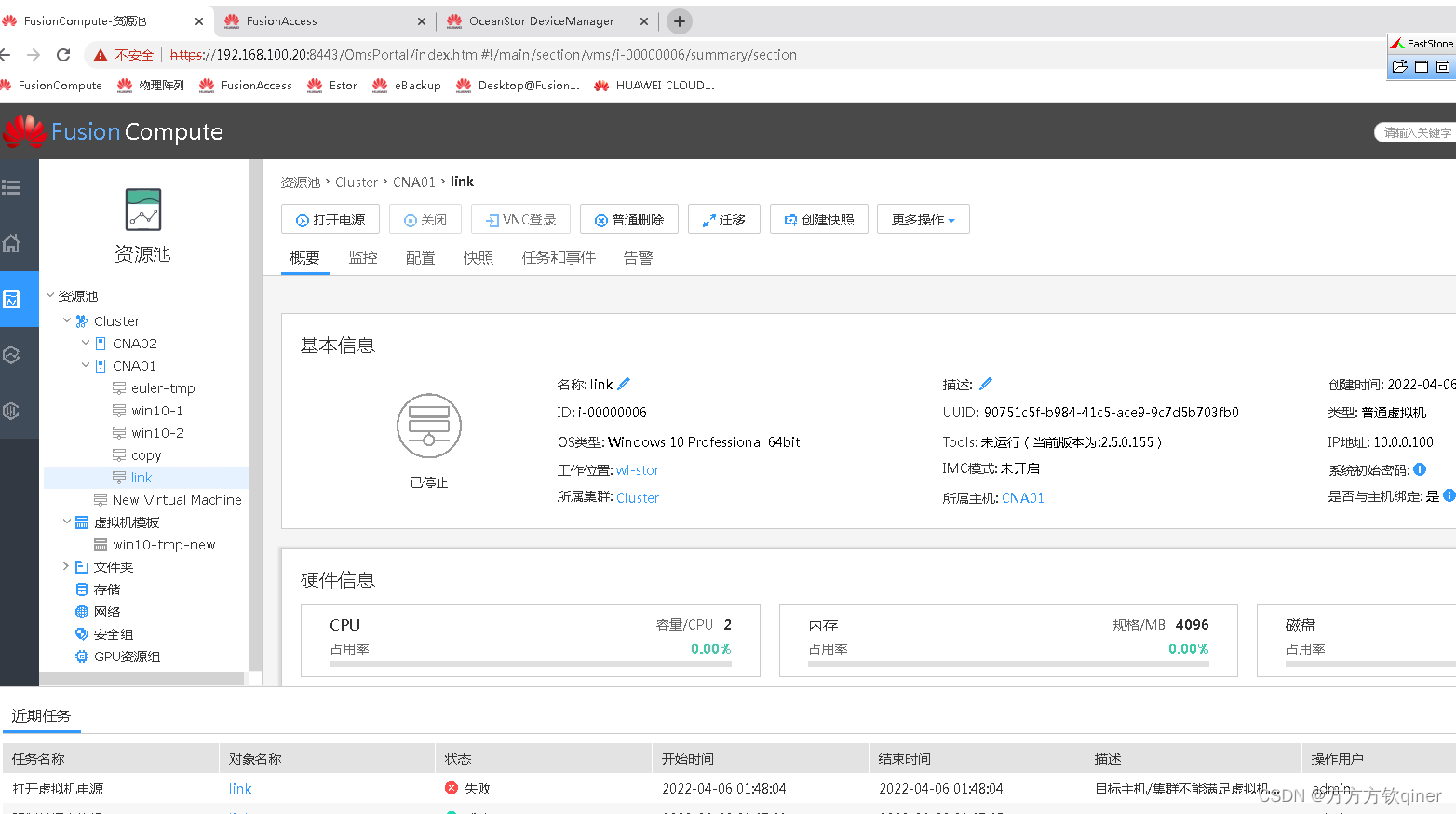Image resolution: width=1456 pixels, height=814 pixels.
Task: Open the list menu icon in left sidebar
Action: (11, 187)
